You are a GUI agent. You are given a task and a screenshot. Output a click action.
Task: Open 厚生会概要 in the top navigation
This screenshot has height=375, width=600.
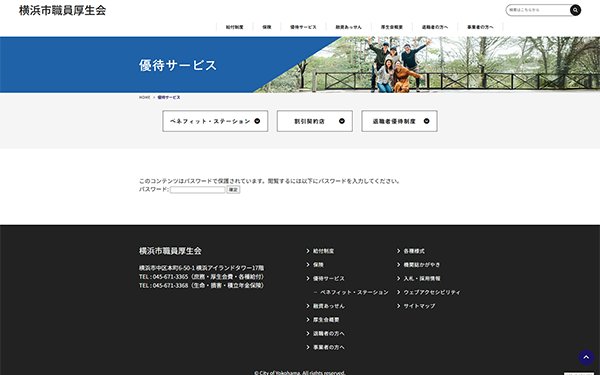tap(391, 27)
